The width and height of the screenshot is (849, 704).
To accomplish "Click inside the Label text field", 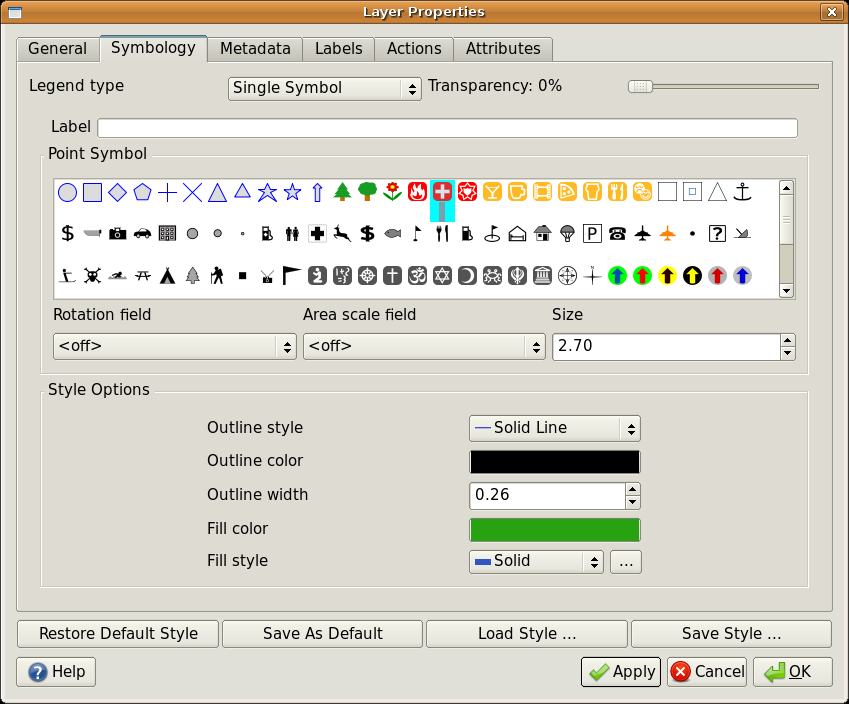I will (446, 127).
